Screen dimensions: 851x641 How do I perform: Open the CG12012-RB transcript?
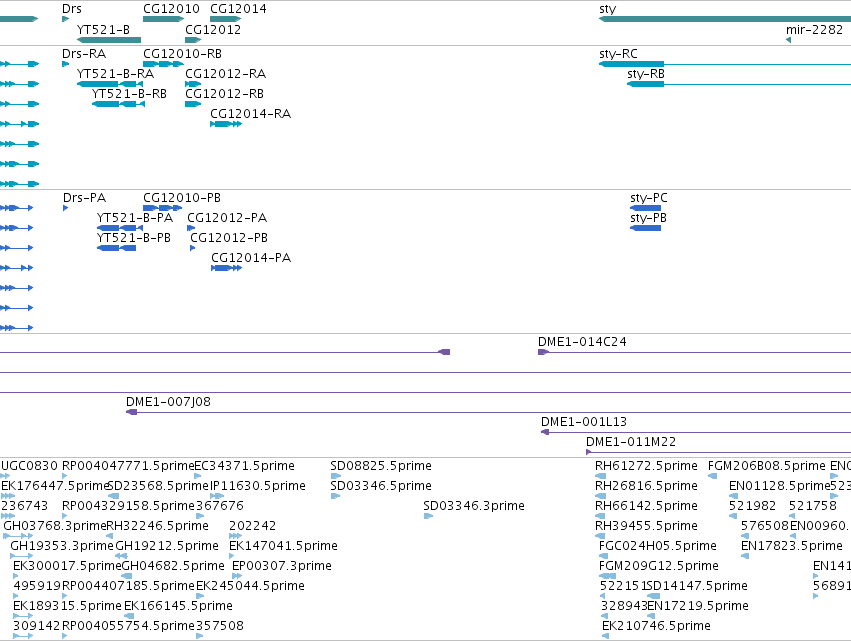(193, 104)
